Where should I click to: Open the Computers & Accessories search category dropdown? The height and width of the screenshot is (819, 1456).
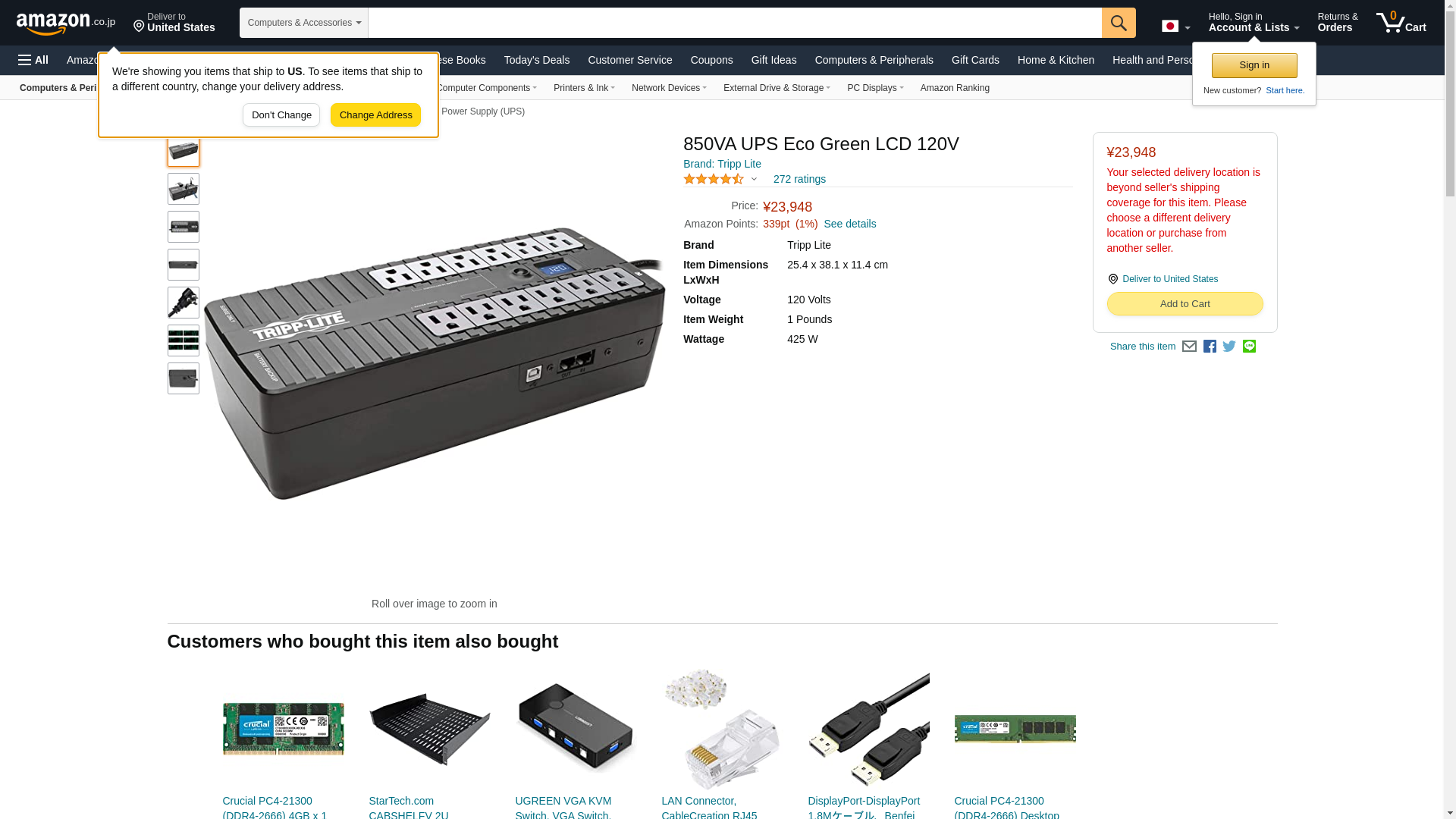click(304, 23)
